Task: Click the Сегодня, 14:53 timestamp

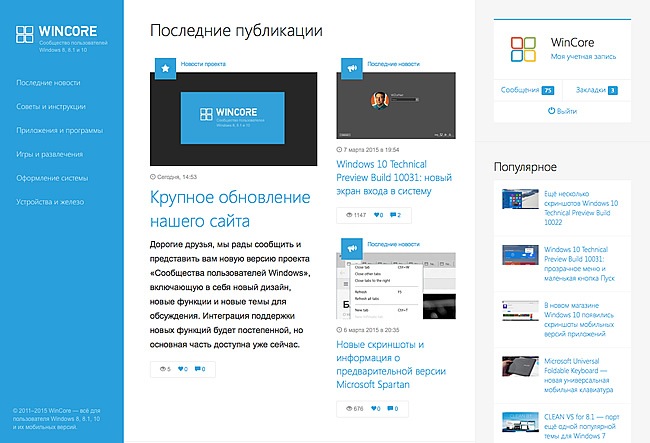Action: [x=173, y=177]
